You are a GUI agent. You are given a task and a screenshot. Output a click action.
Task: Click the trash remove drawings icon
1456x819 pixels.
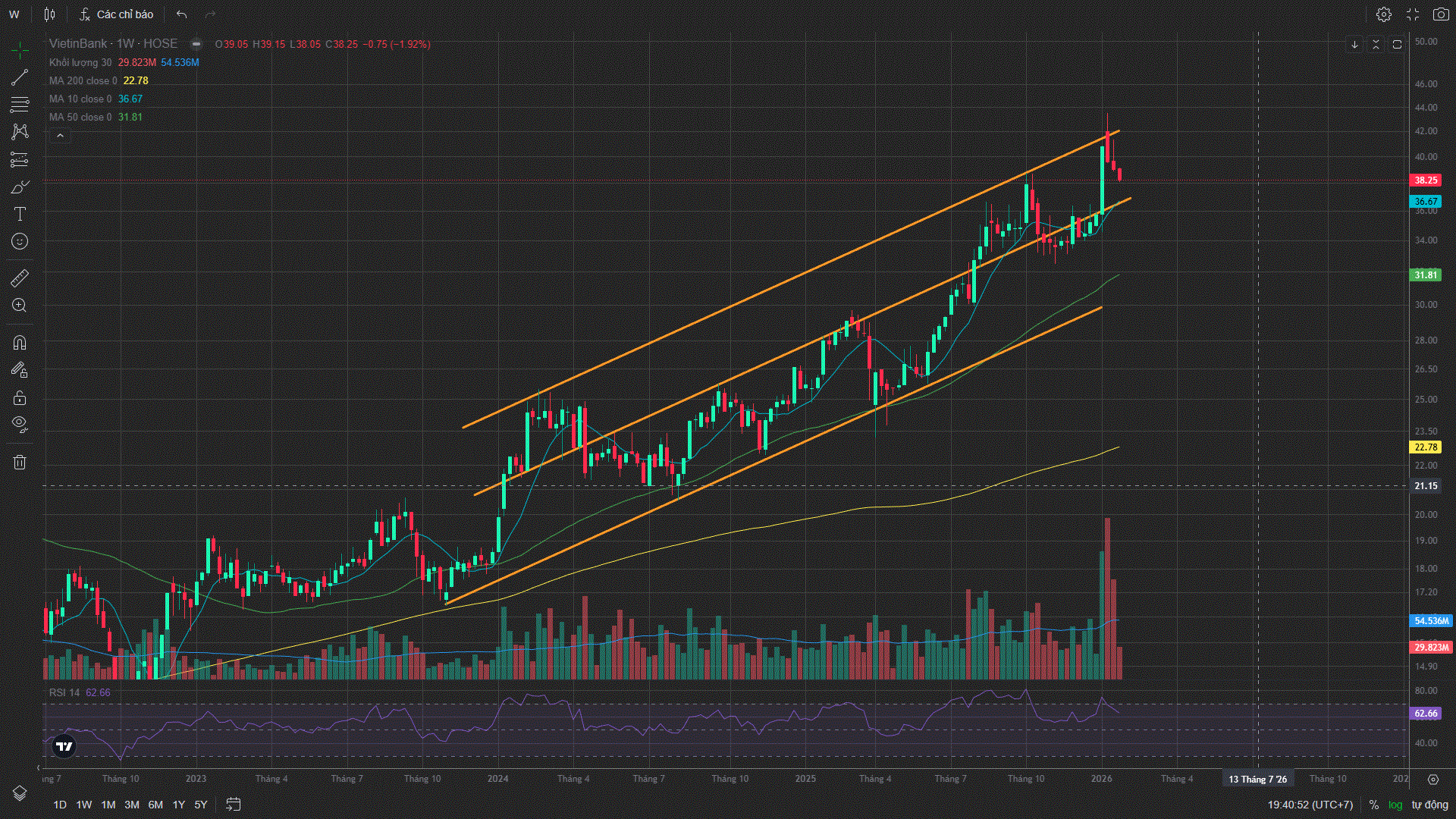[x=20, y=462]
